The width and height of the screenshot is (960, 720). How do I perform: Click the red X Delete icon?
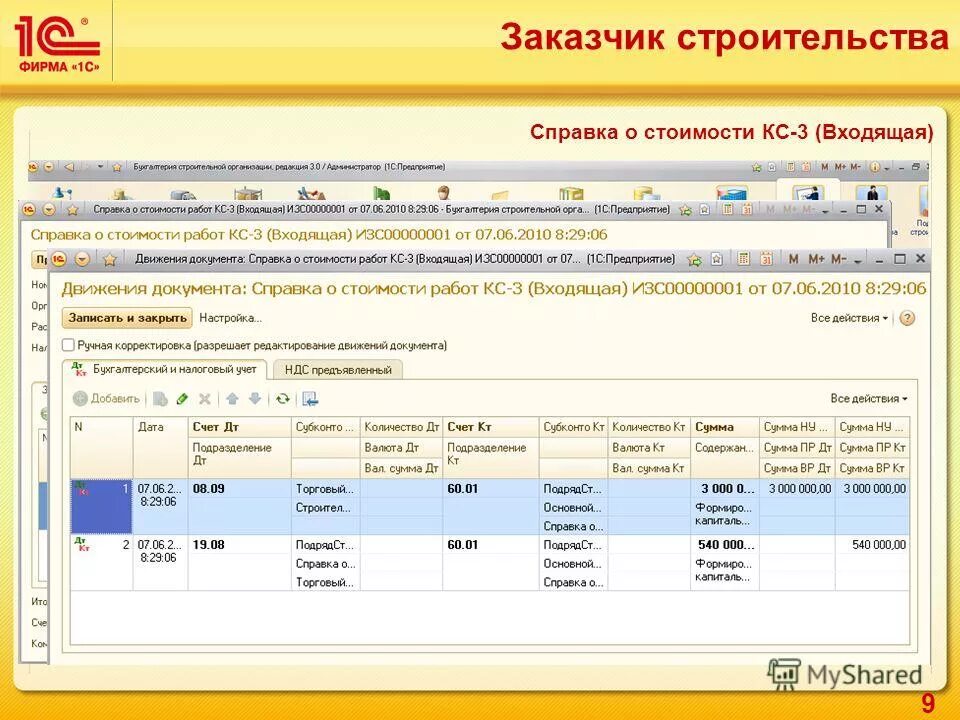click(x=204, y=397)
